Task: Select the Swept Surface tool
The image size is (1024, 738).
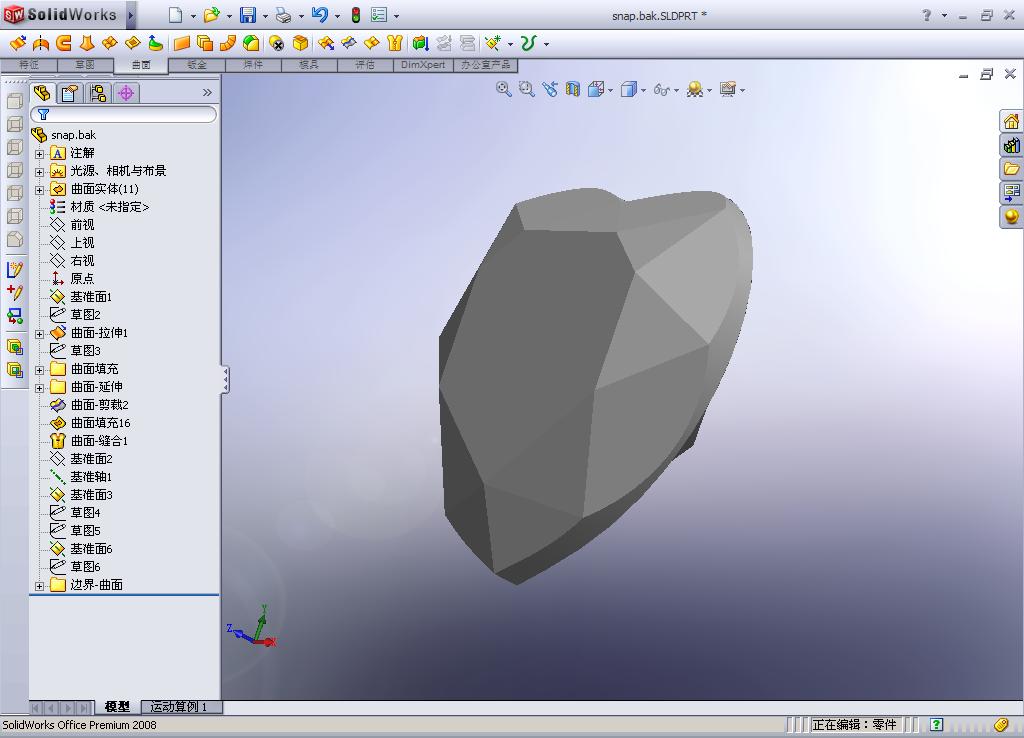Action: click(x=63, y=44)
